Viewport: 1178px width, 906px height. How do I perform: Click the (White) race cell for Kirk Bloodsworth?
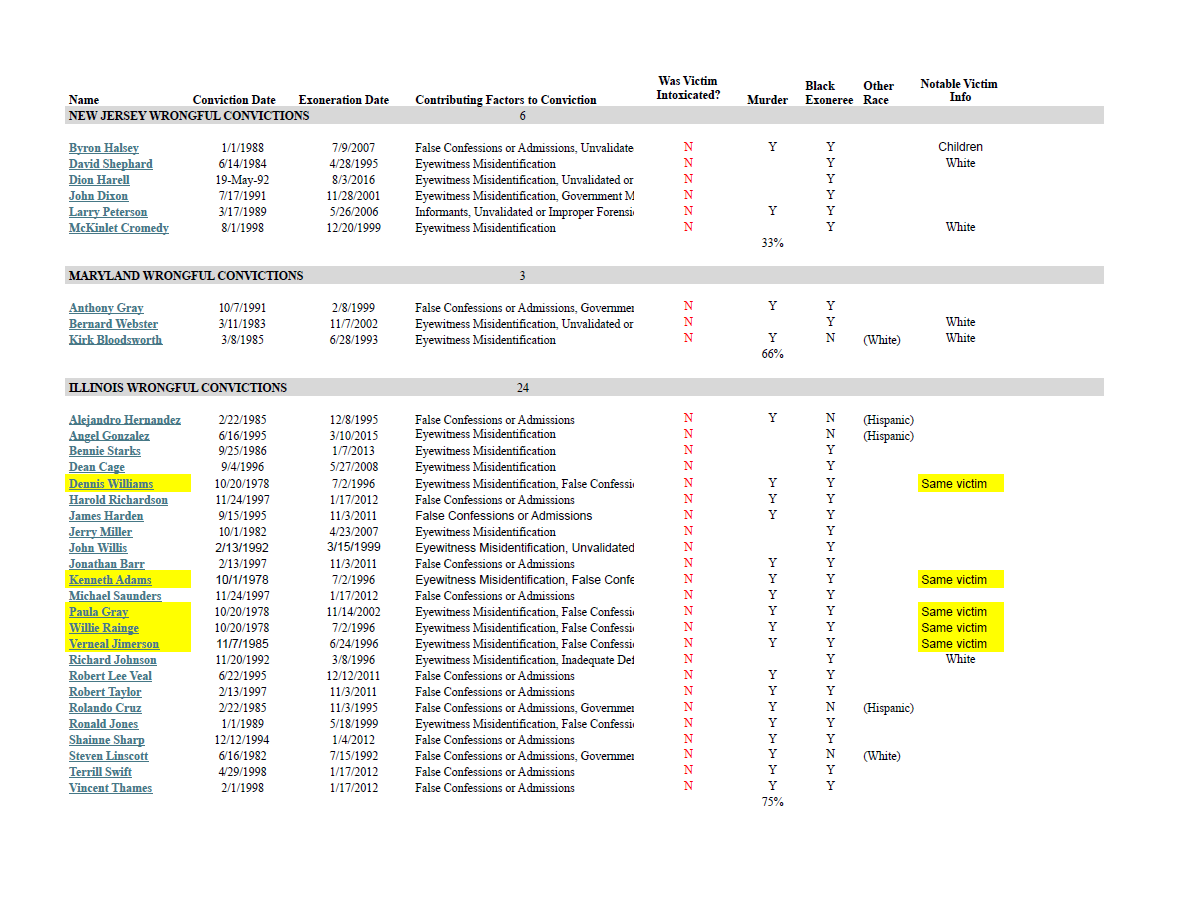pos(882,340)
